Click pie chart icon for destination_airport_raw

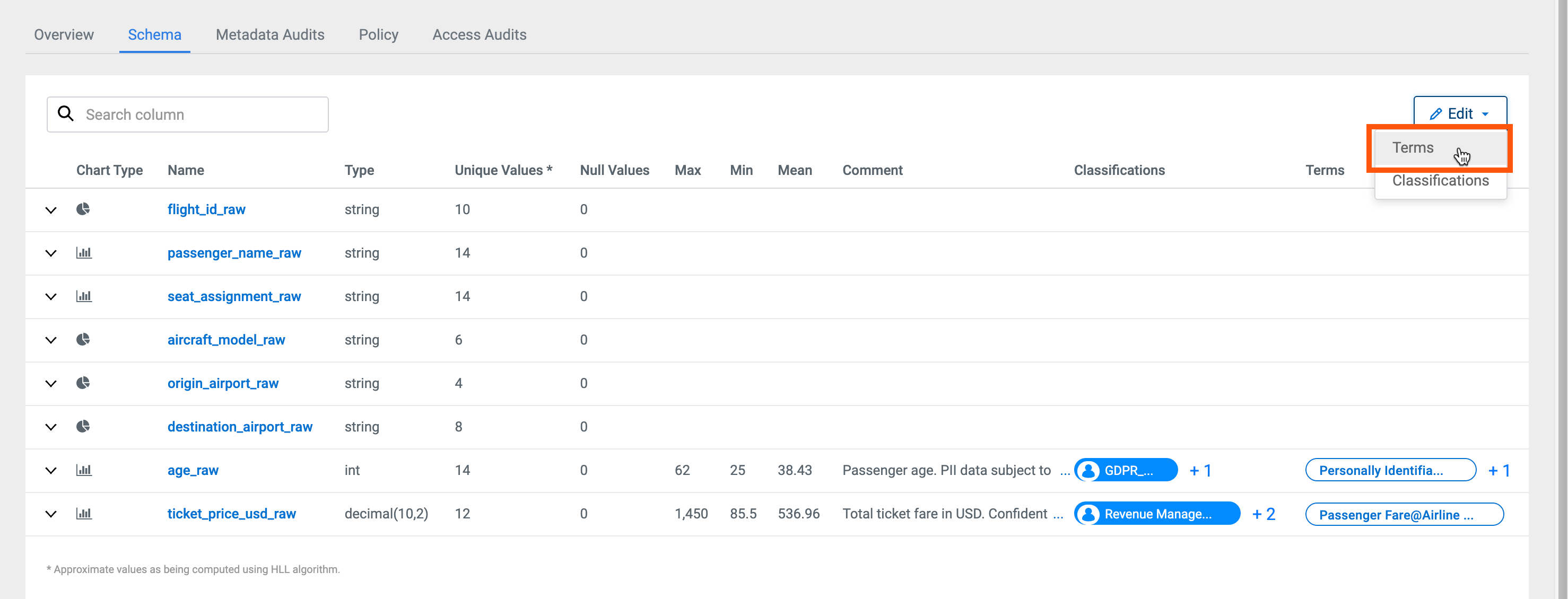83,426
